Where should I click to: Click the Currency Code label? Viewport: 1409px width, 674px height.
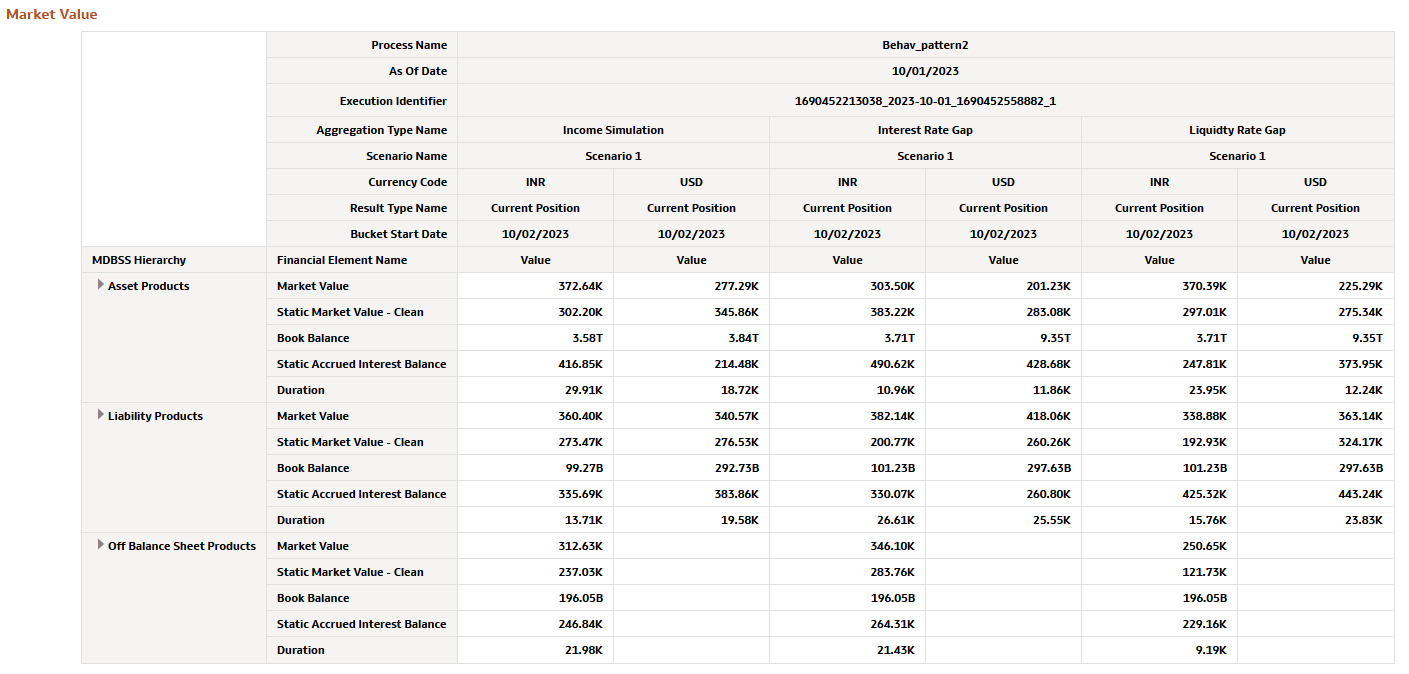click(x=408, y=182)
